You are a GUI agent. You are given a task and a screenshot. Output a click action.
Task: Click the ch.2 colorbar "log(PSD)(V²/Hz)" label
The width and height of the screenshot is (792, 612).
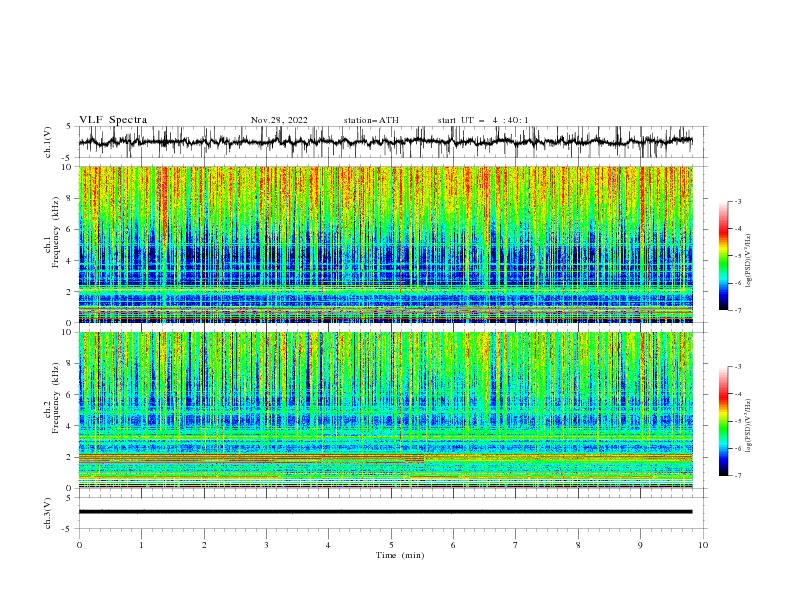pos(748,426)
